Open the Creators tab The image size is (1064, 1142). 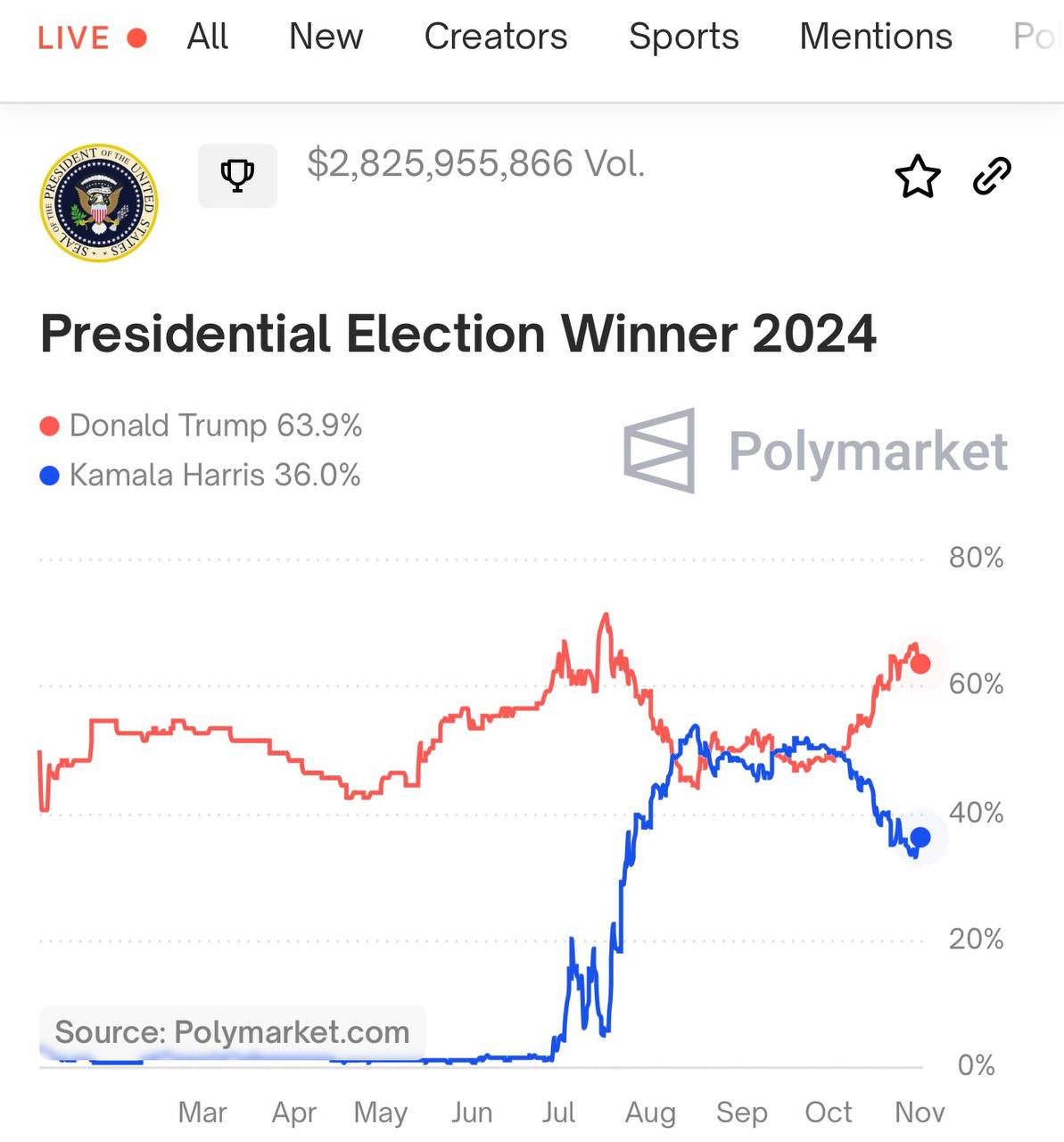click(x=495, y=37)
